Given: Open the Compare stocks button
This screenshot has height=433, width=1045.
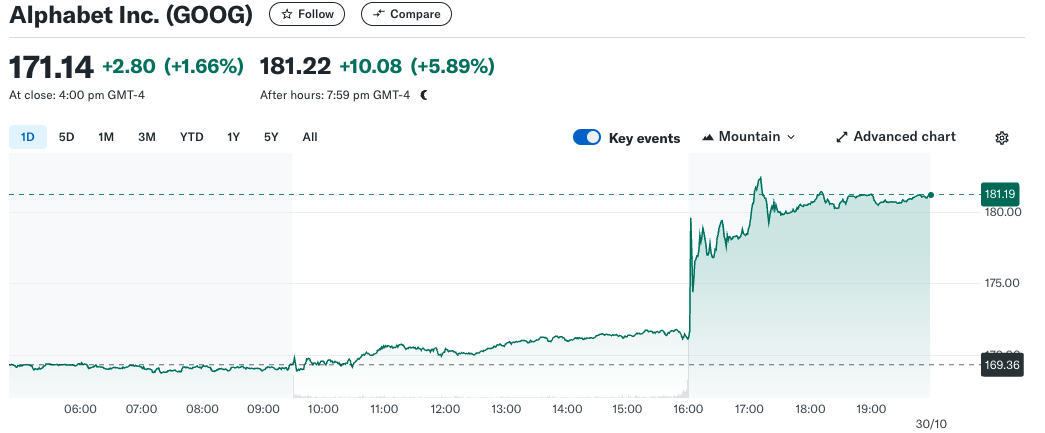Looking at the screenshot, I should (406, 14).
